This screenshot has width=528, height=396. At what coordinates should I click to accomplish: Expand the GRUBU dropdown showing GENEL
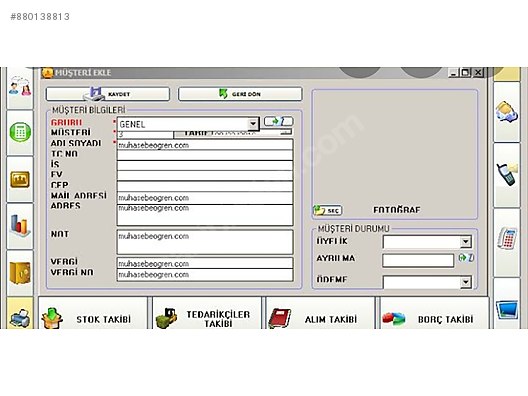[253, 124]
